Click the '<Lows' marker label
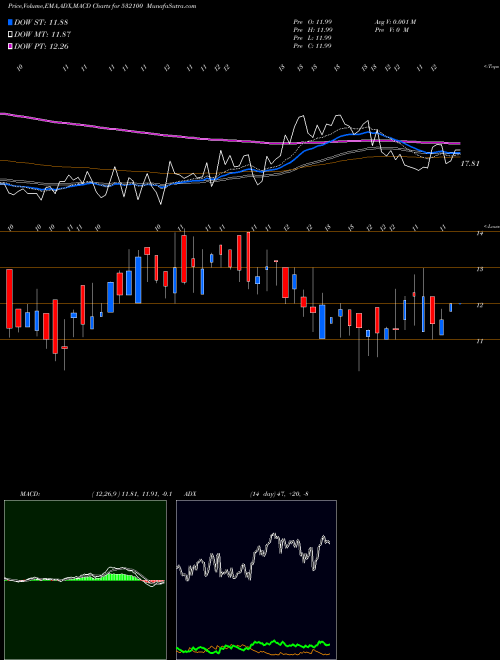The width and height of the screenshot is (500, 660). click(492, 226)
